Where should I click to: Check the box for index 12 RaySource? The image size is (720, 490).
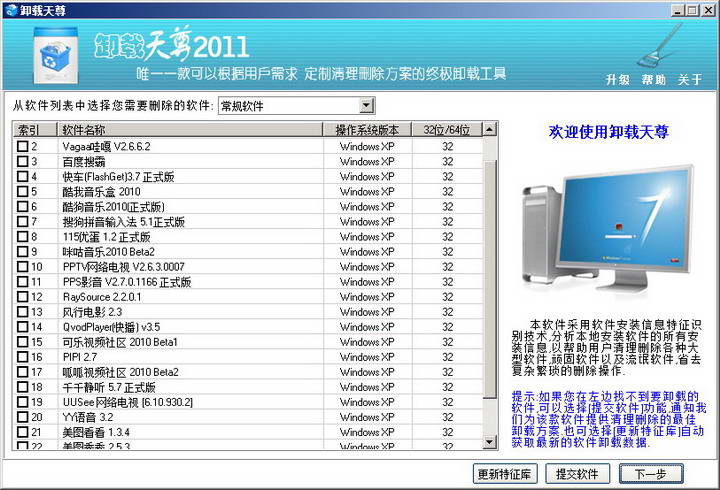click(x=22, y=297)
